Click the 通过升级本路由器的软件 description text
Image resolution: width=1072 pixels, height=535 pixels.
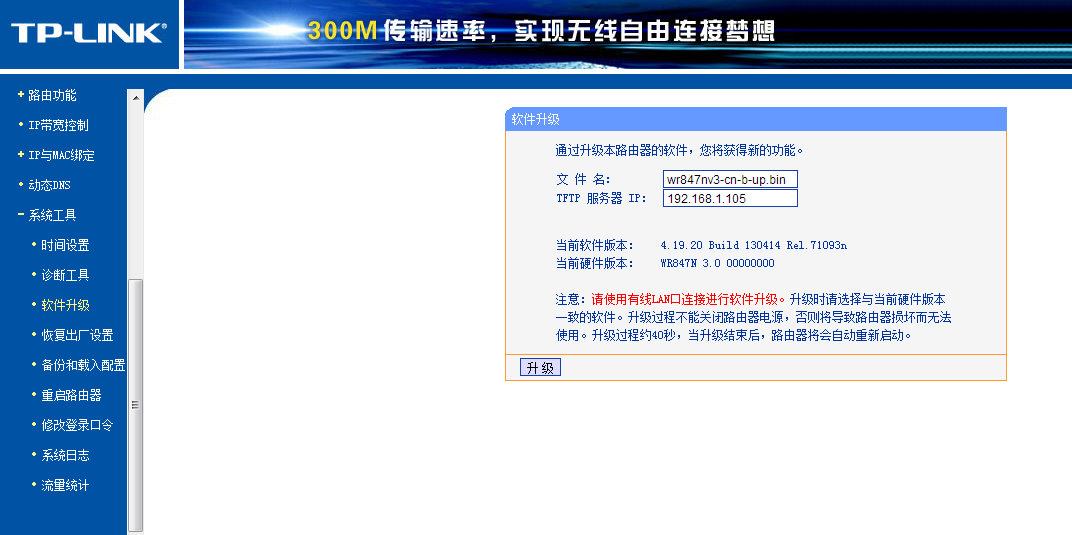click(x=680, y=150)
